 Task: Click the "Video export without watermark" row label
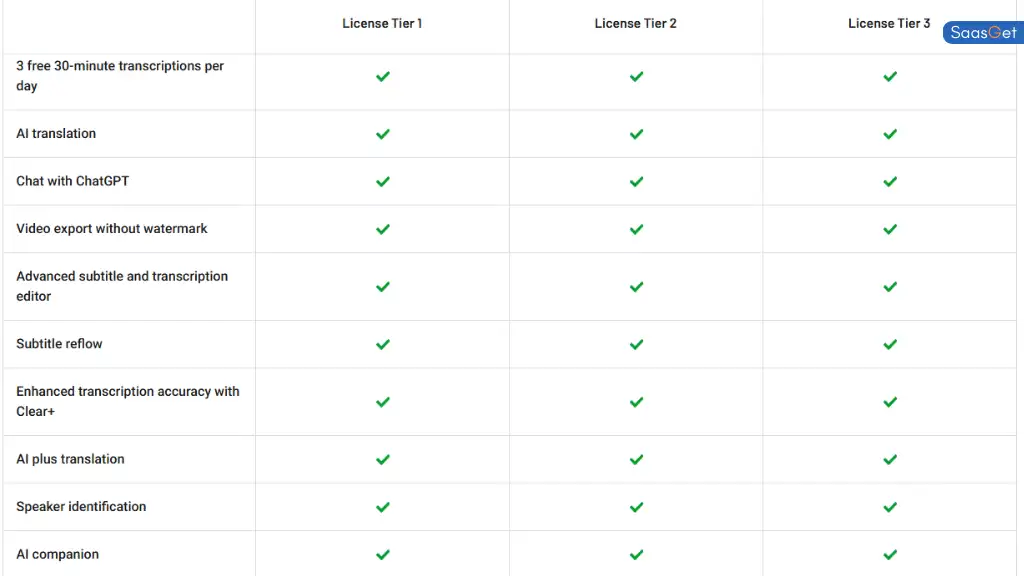(x=112, y=229)
